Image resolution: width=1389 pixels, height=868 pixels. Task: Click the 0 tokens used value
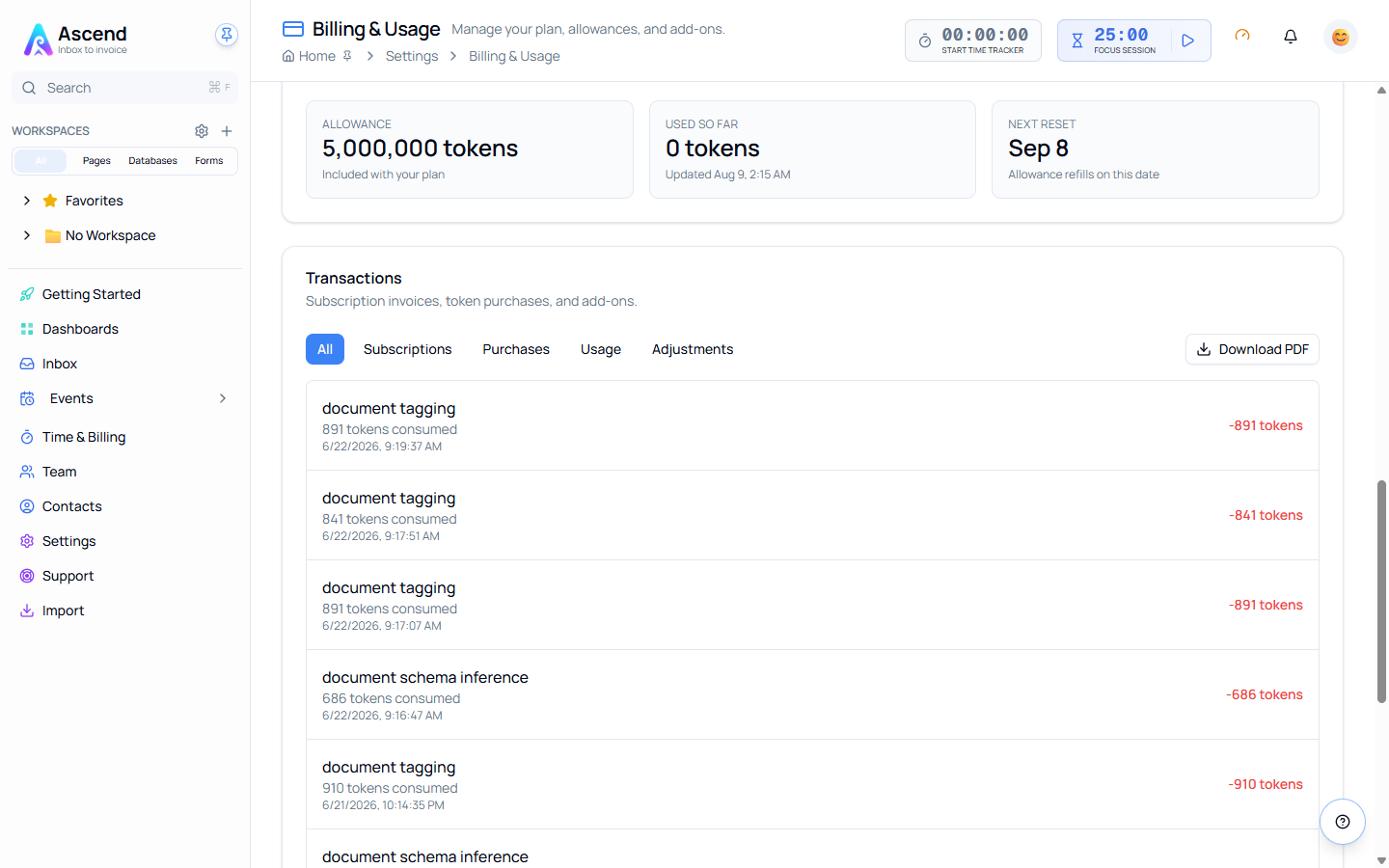click(x=713, y=149)
